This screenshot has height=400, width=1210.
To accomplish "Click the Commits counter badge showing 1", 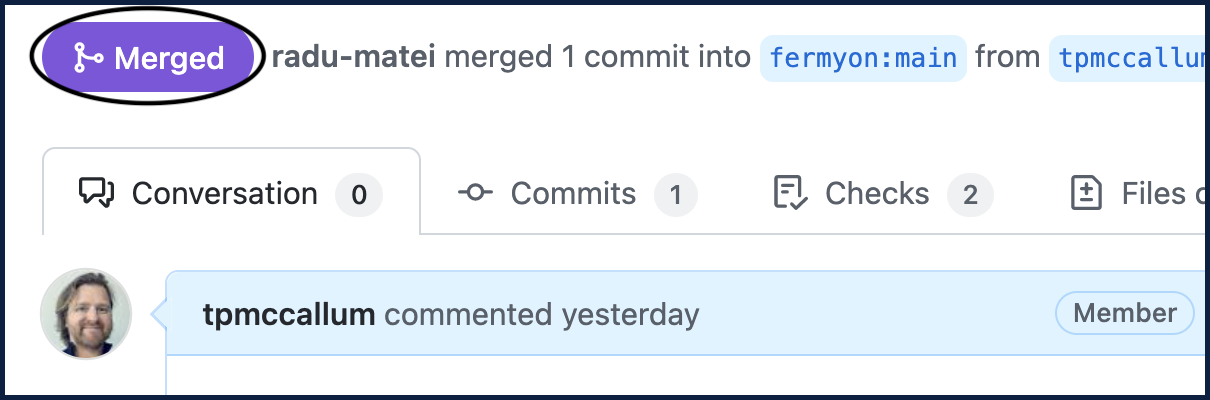I will tap(676, 194).
